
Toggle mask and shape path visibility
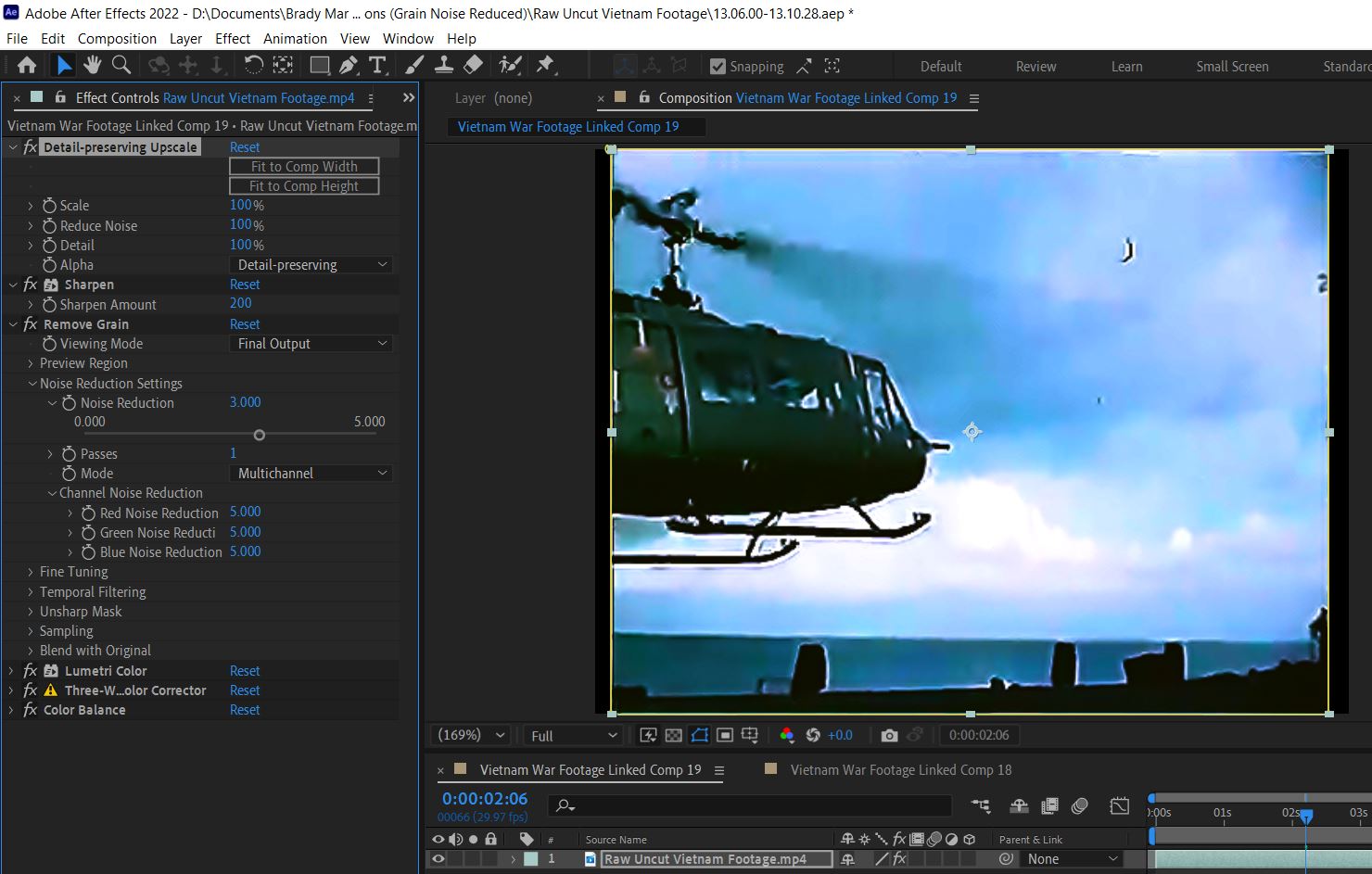point(700,735)
